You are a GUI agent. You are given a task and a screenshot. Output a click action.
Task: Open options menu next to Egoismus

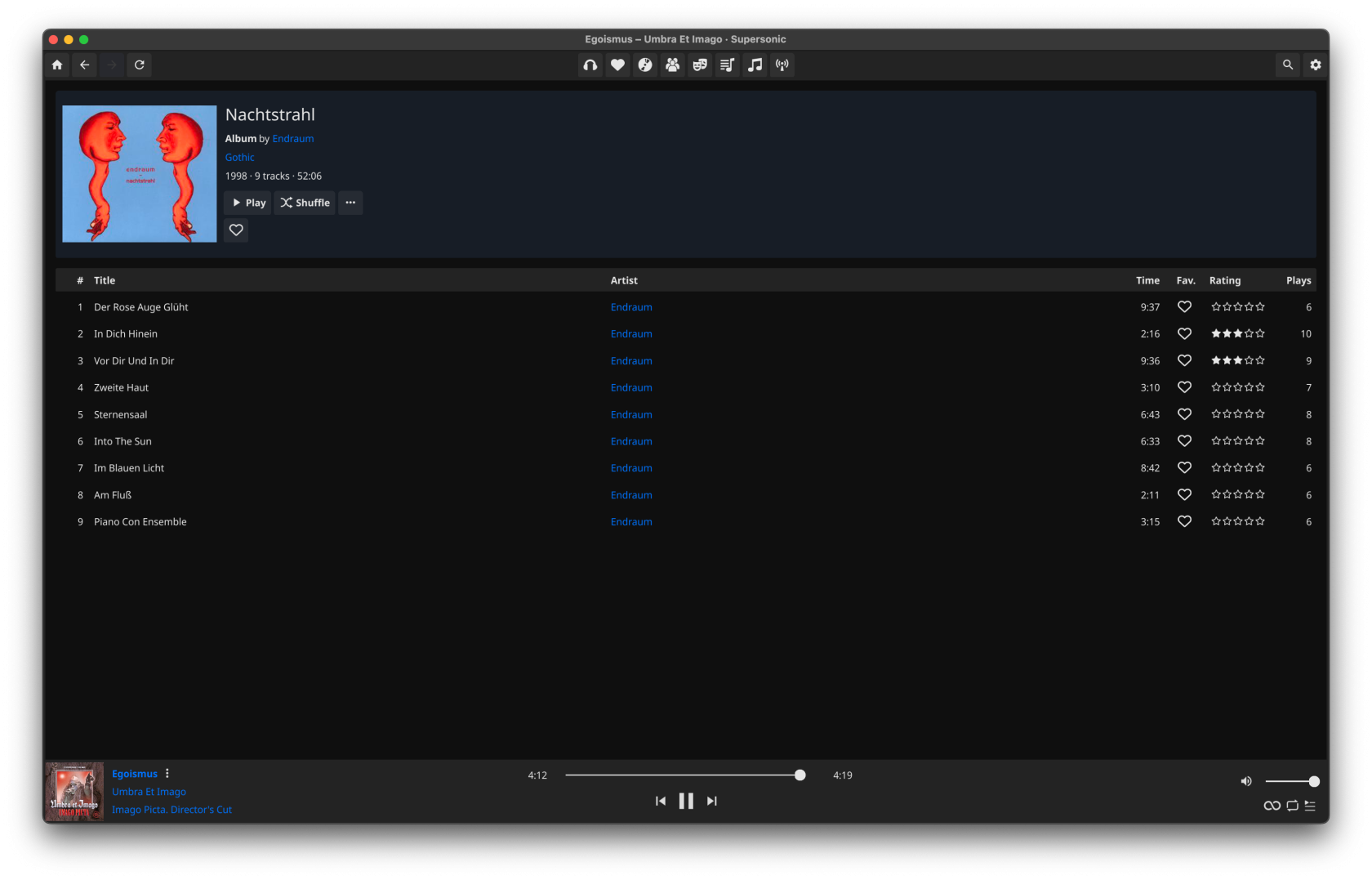pos(167,774)
